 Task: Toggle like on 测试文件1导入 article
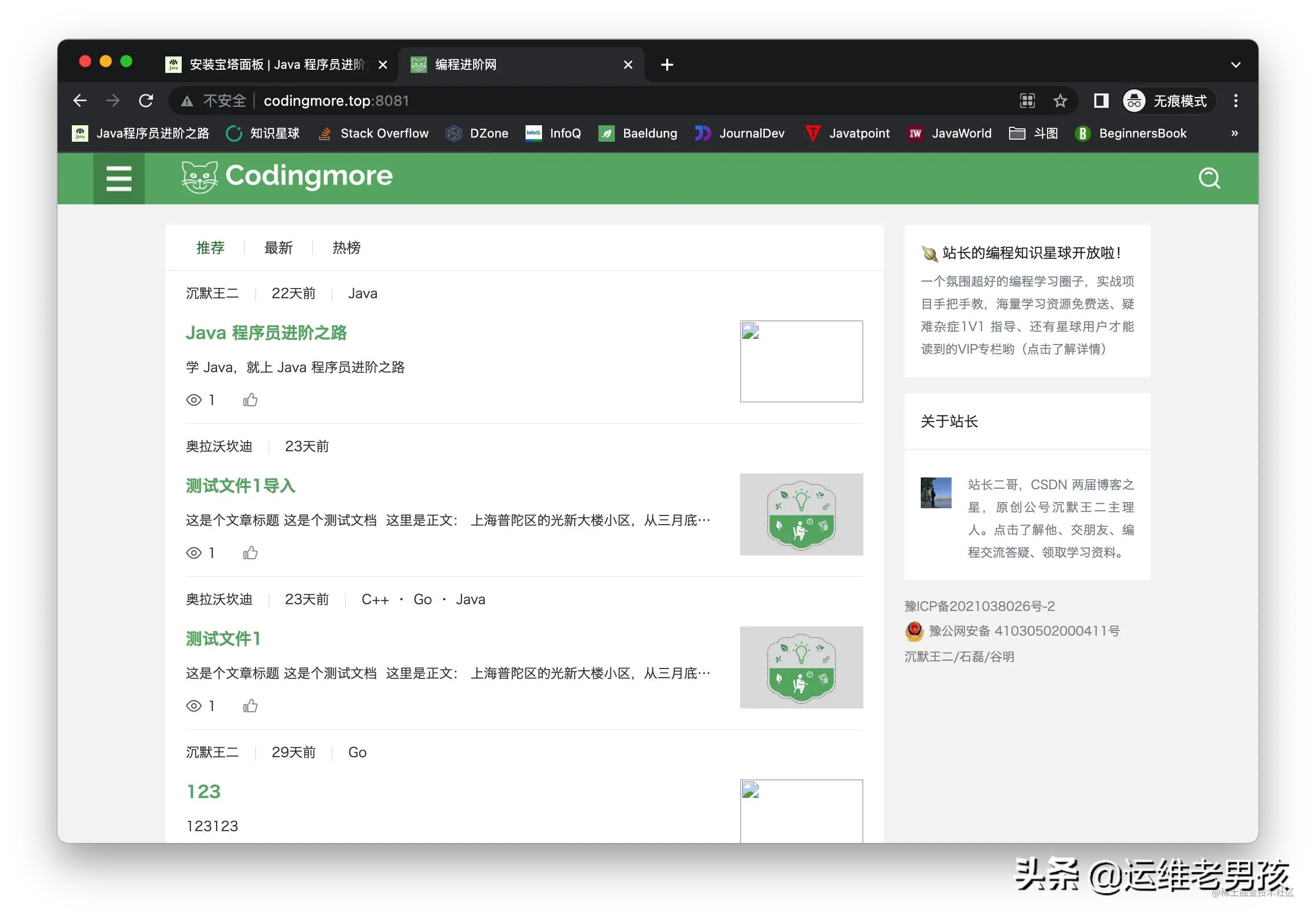(250, 552)
